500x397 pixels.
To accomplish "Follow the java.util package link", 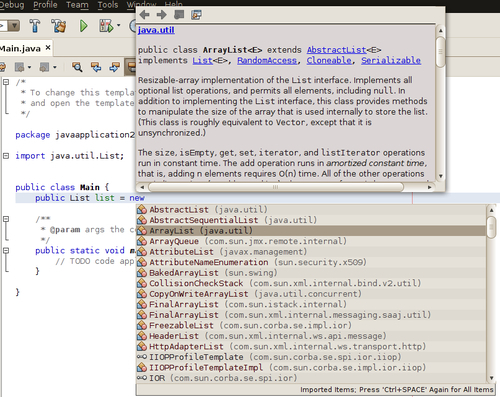I will (156, 30).
